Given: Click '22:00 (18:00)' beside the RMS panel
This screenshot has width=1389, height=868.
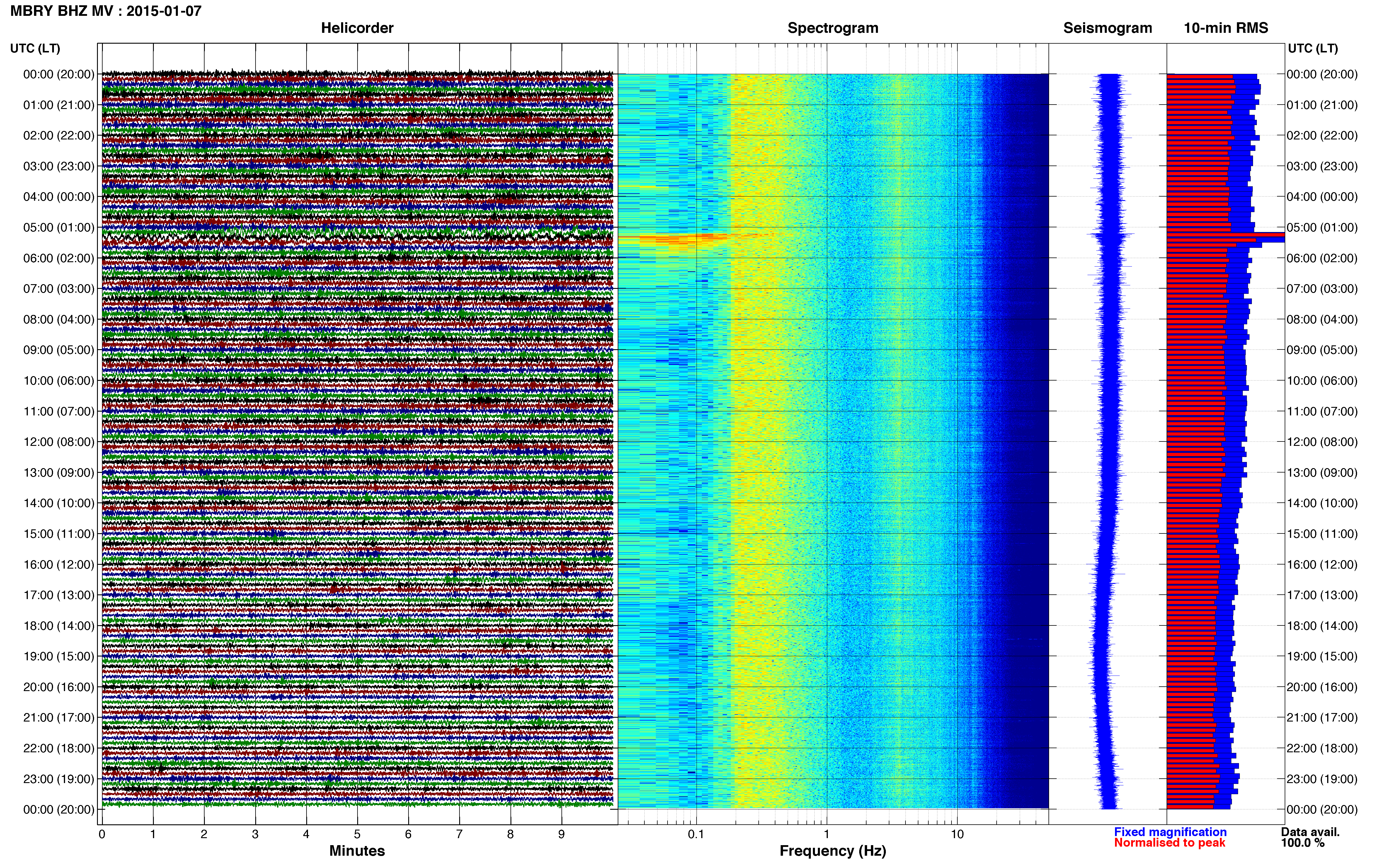Looking at the screenshot, I should [x=1322, y=748].
